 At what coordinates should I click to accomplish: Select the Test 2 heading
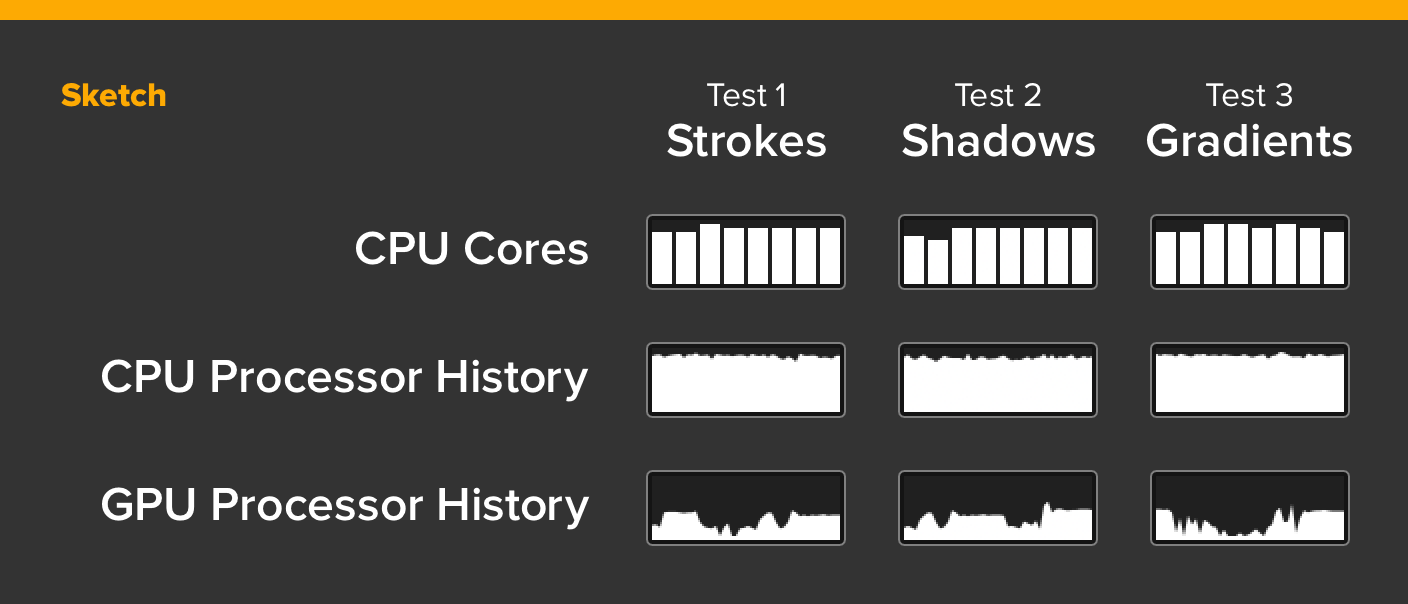(x=998, y=95)
